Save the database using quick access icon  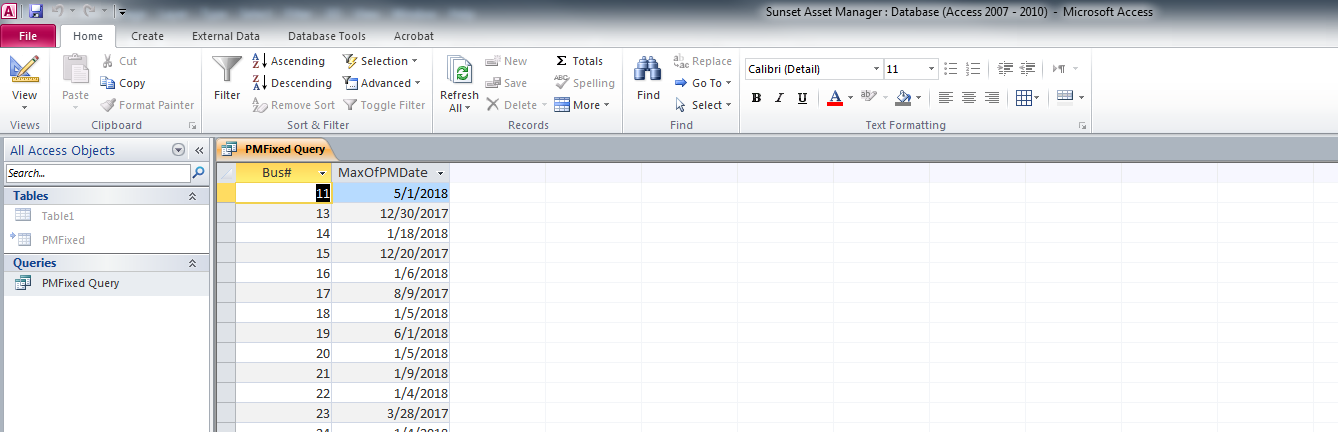pyautogui.click(x=36, y=12)
